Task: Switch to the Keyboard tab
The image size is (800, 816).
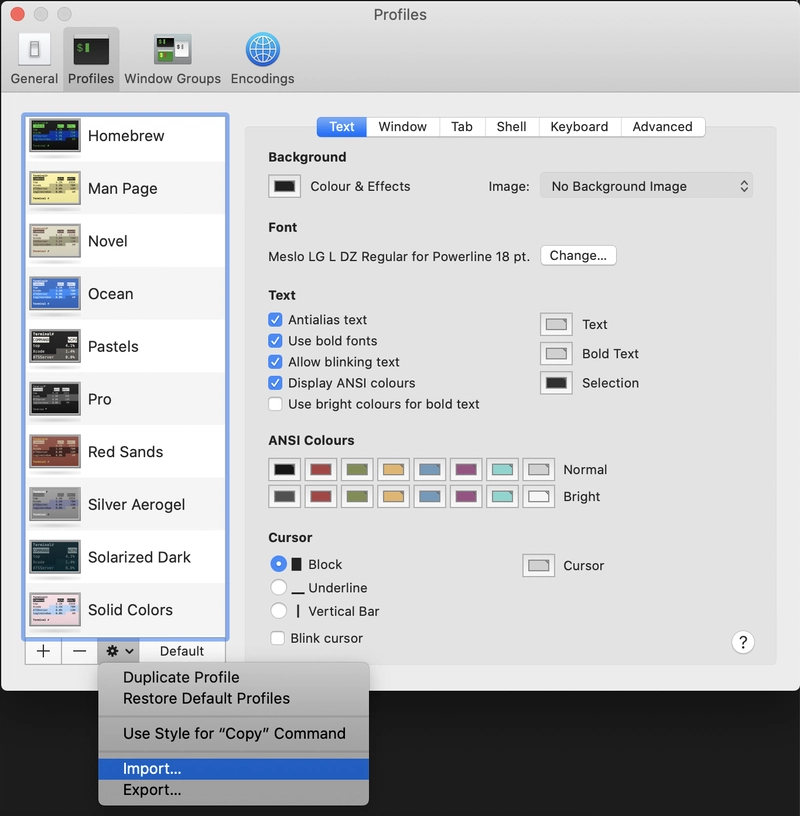Action: 579,127
